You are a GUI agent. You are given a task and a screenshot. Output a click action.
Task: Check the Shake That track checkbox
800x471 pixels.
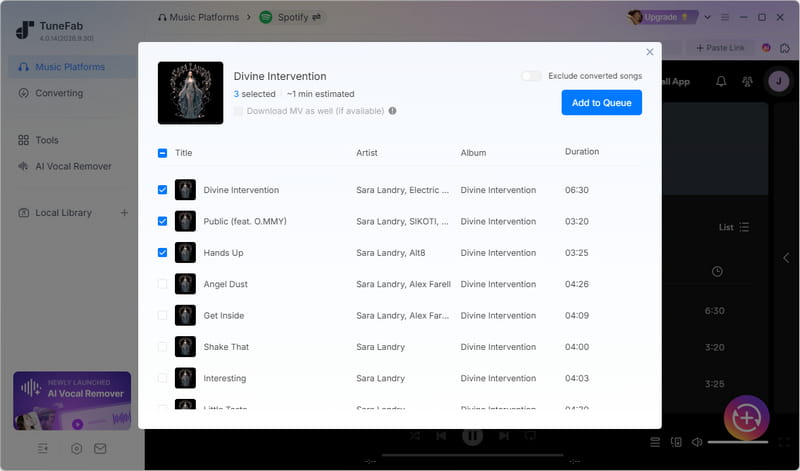coord(162,346)
